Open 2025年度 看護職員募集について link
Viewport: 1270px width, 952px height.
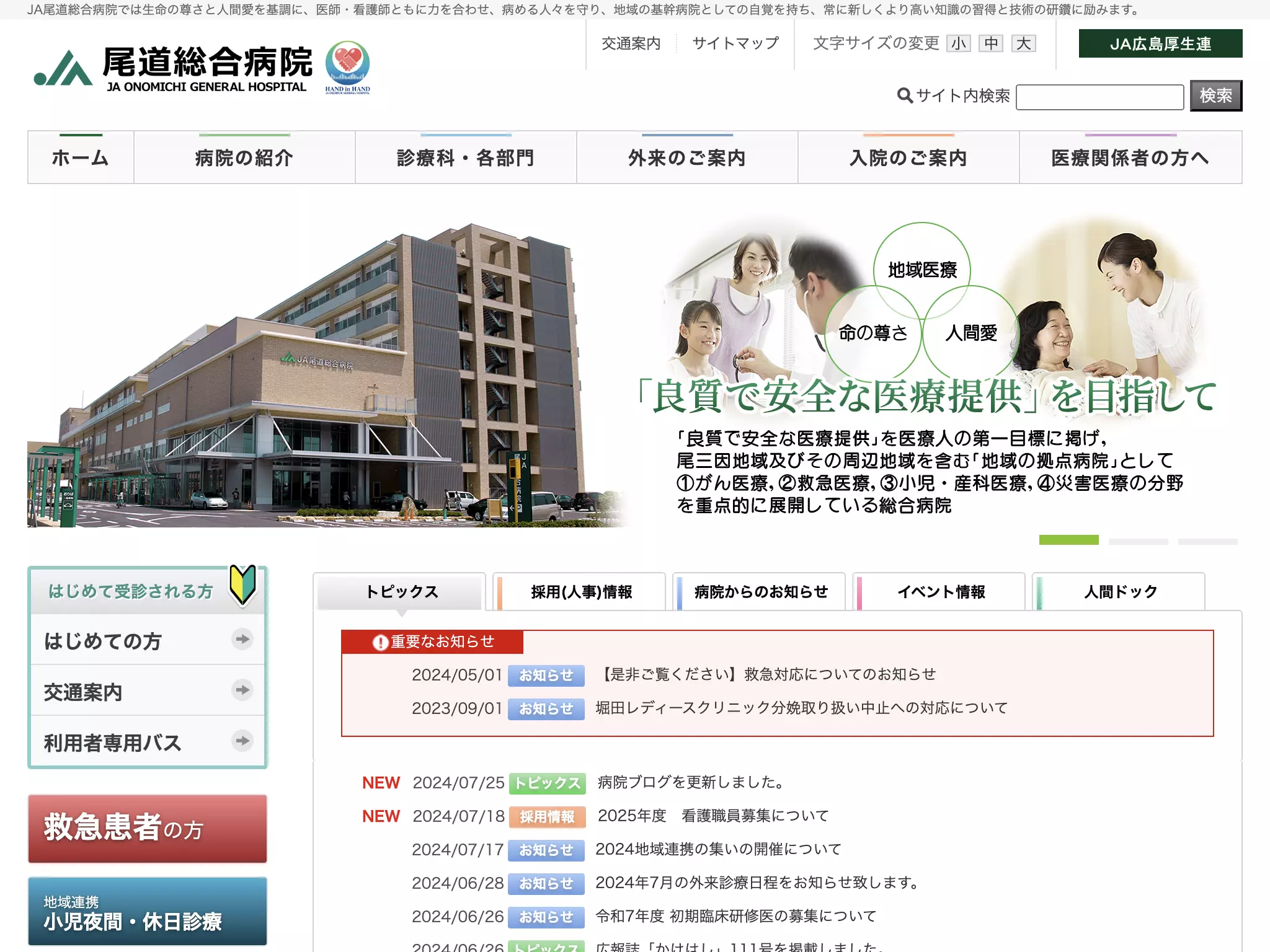[x=713, y=816]
